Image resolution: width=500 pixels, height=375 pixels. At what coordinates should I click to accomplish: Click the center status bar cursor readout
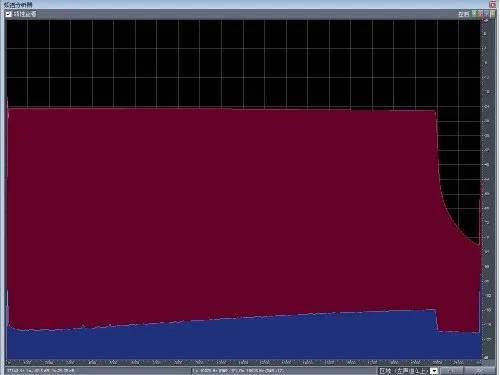238,371
